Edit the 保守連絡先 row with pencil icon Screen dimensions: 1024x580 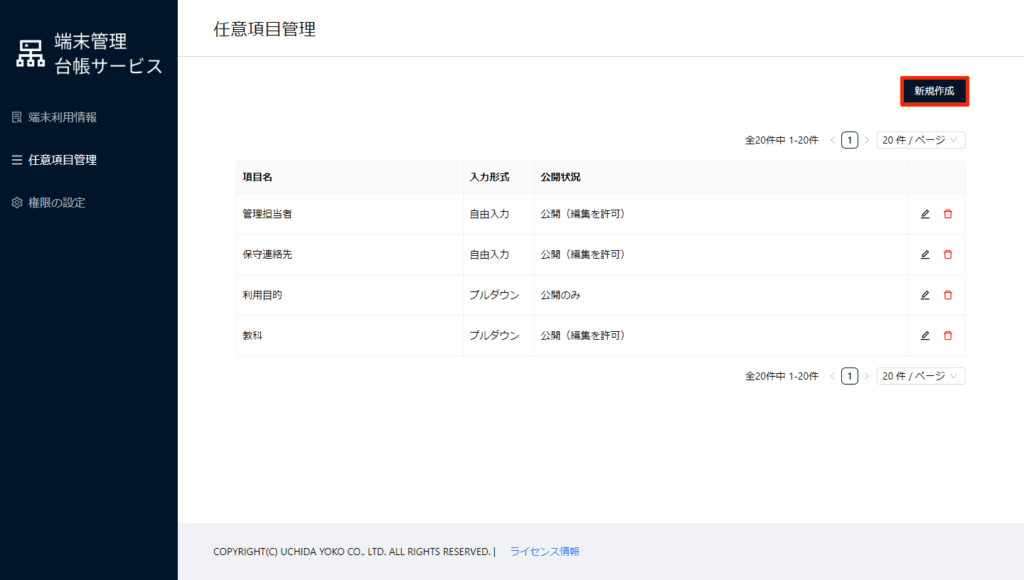(x=925, y=255)
